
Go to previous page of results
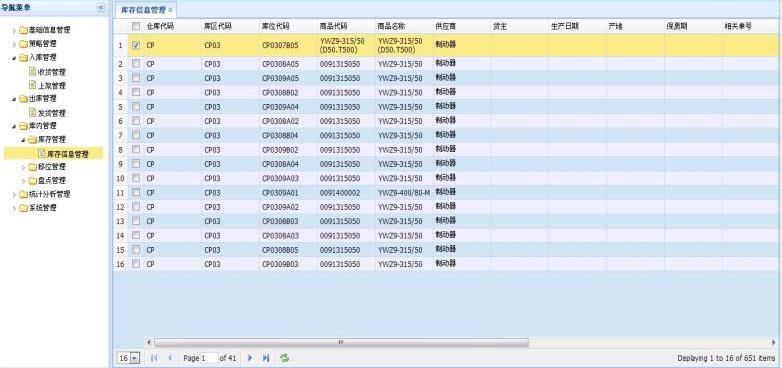pyautogui.click(x=170, y=358)
